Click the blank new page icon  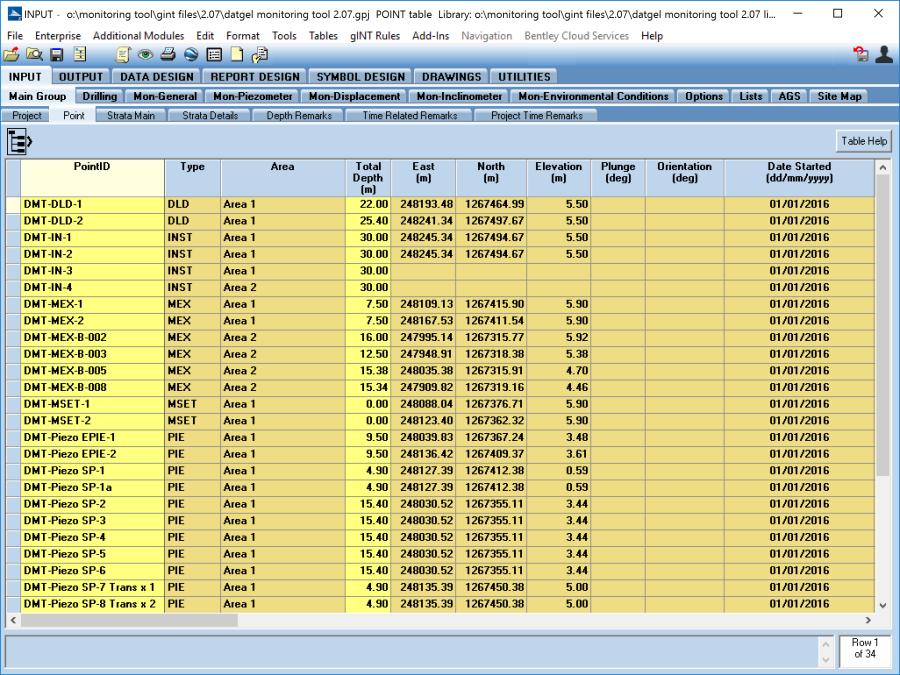(237, 55)
